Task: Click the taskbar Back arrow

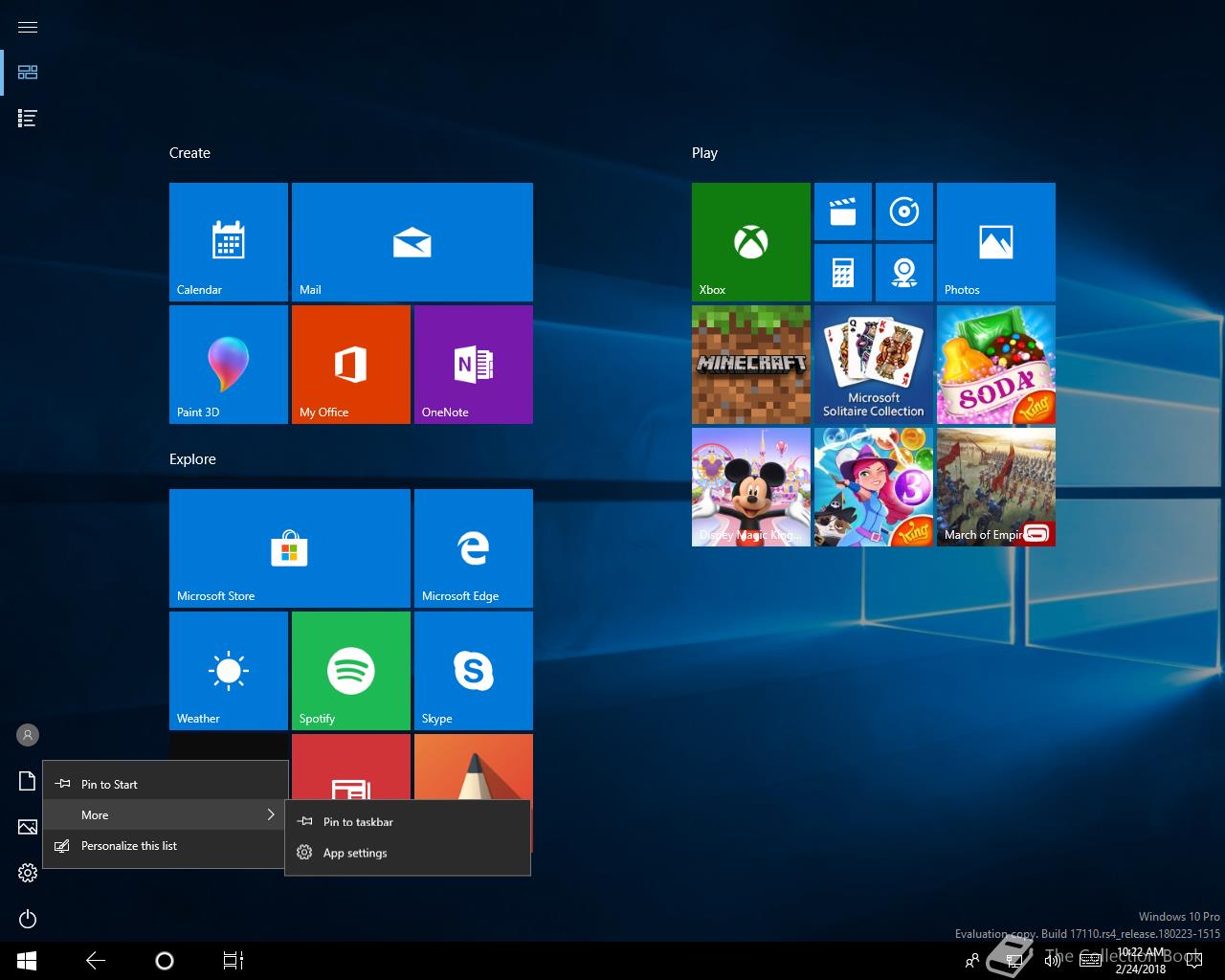Action: [x=96, y=961]
